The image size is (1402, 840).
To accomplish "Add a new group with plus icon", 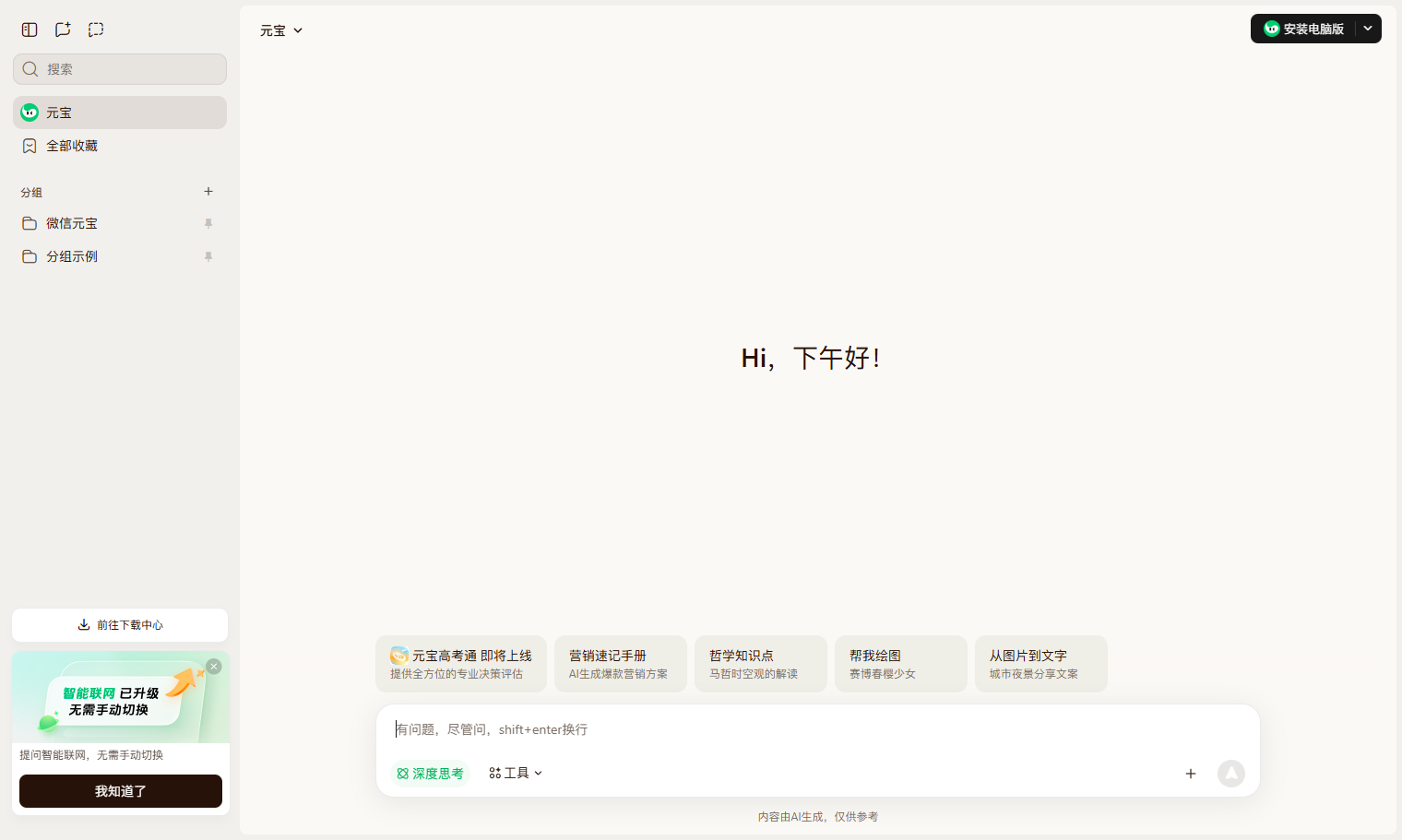I will pyautogui.click(x=208, y=192).
